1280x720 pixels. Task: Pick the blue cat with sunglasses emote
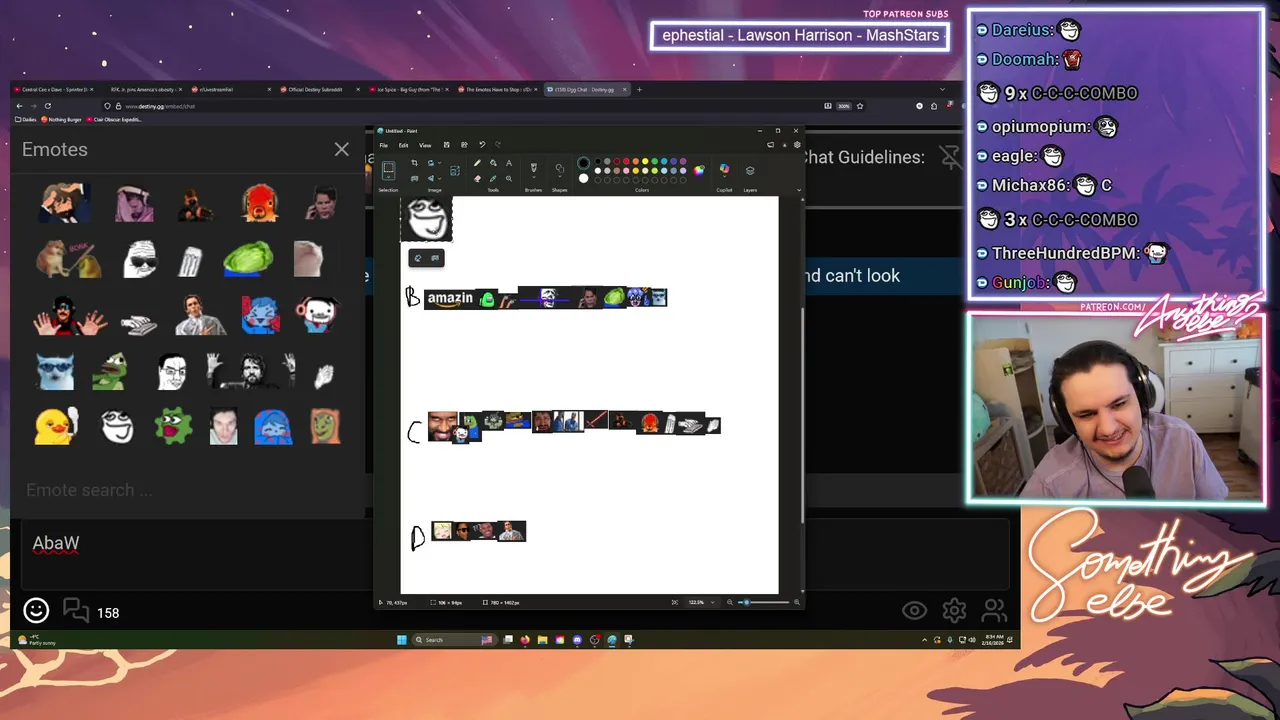click(x=55, y=371)
